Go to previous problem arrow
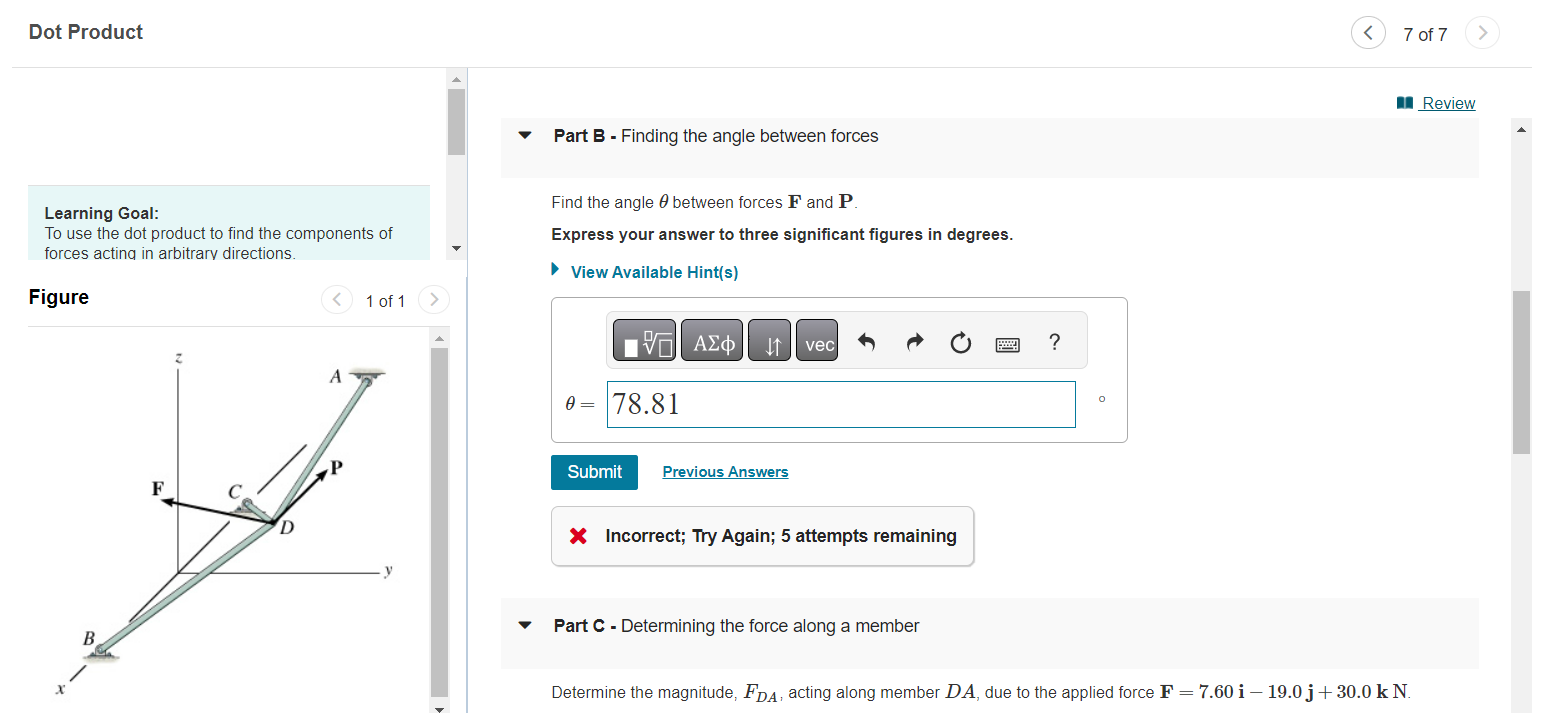 coord(1367,33)
